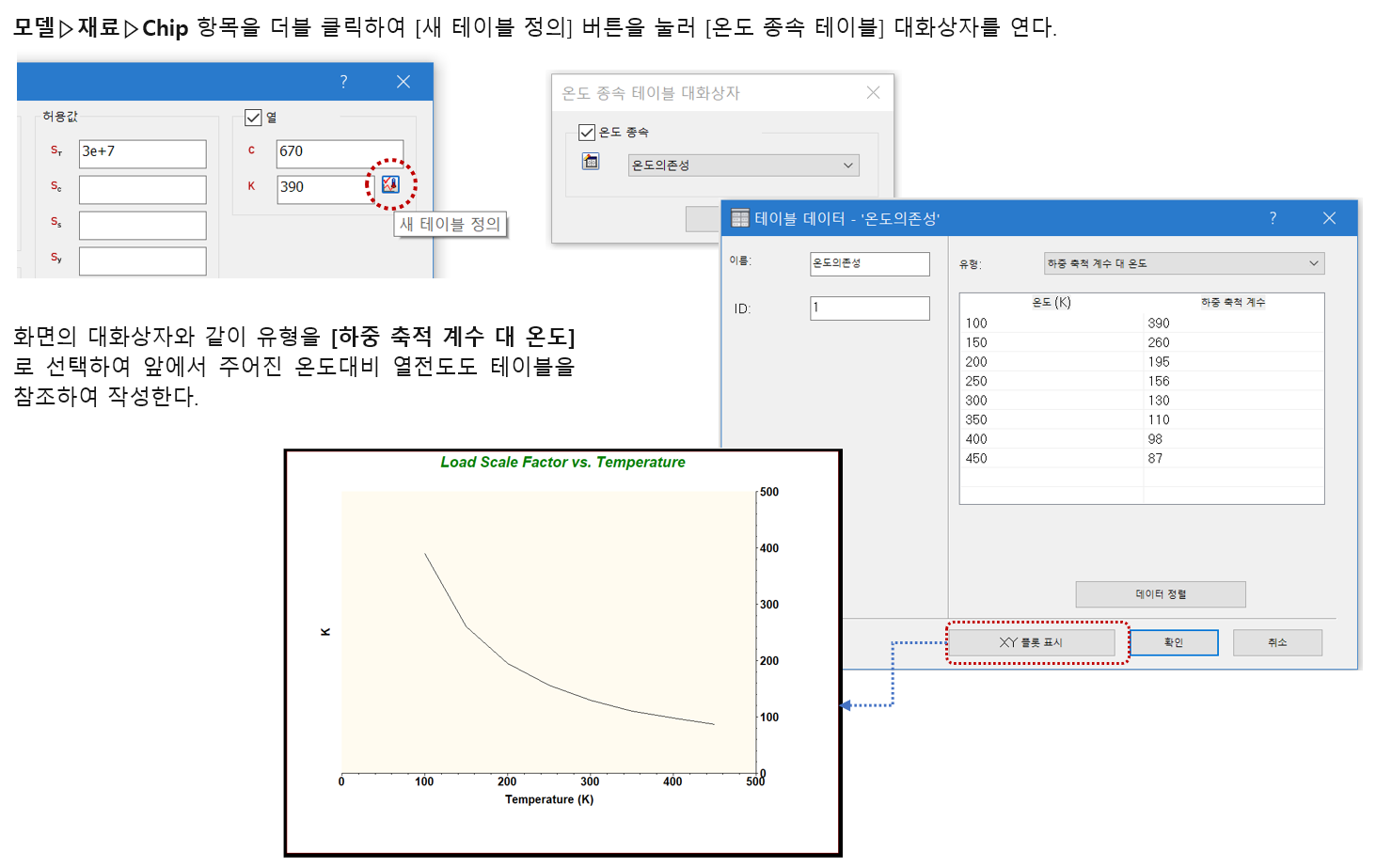Image resolution: width=1376 pixels, height=868 pixels.
Task: Open the 온도의존성 dropdown in the temperature dependent dialog
Action: coord(743,166)
